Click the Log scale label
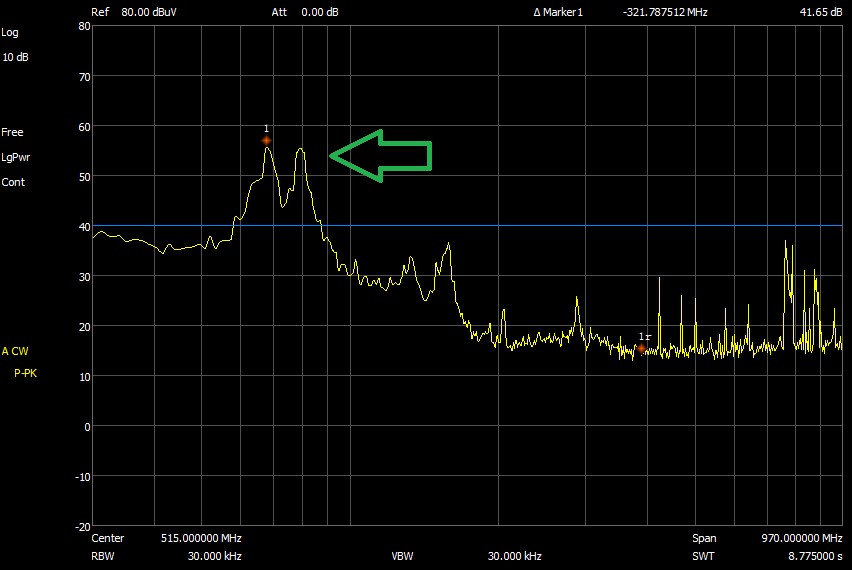The height and width of the screenshot is (570, 852). pos(10,33)
